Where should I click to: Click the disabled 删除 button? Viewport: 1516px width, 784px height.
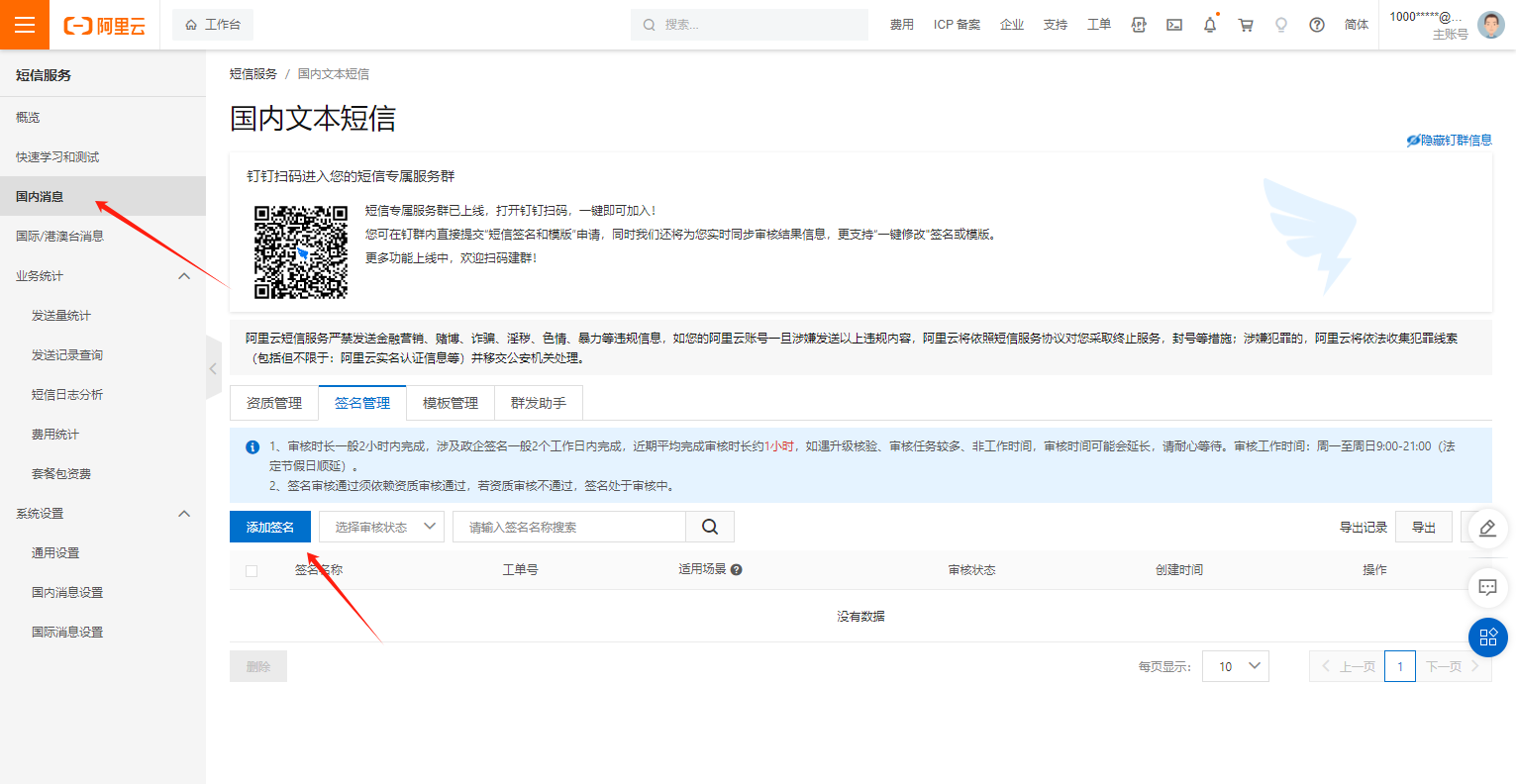pos(258,666)
